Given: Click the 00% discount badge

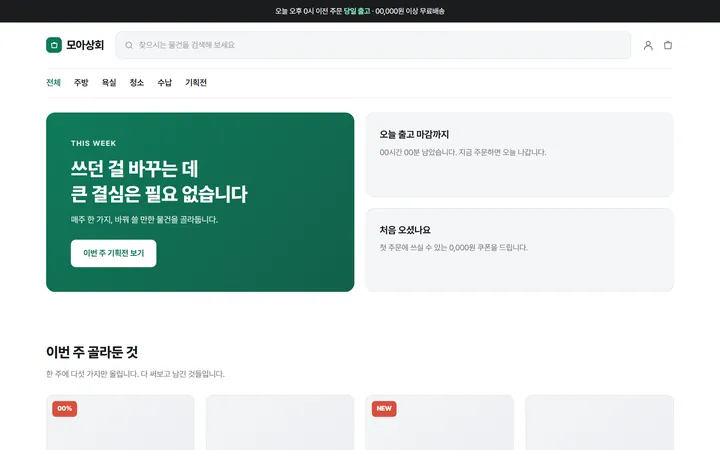Looking at the screenshot, I should (x=64, y=409).
